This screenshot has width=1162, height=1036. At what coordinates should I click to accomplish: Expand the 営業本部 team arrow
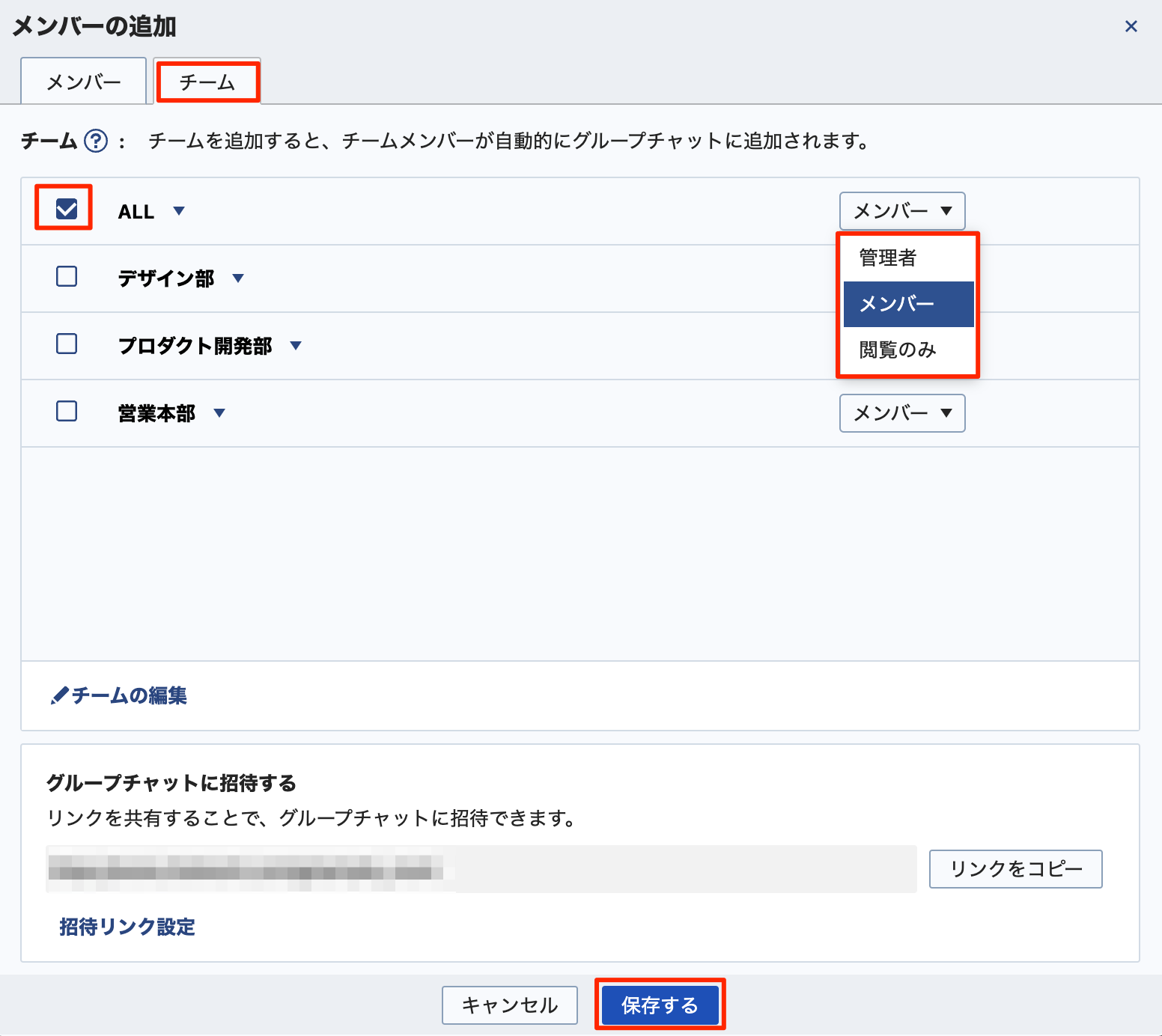pos(219,413)
